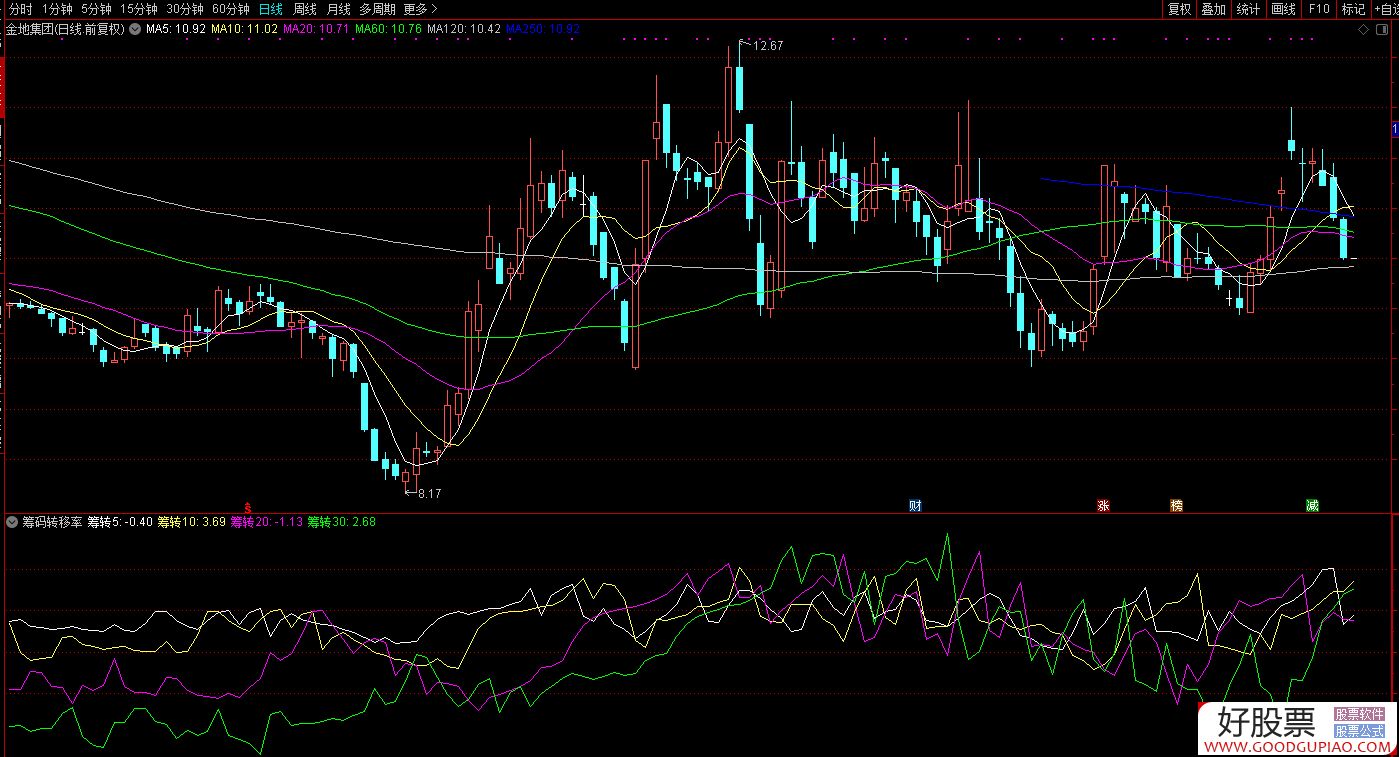Viewport: 1399px width, 757px height.
Task: Click the 12.67 high price label
Action: coord(767,46)
